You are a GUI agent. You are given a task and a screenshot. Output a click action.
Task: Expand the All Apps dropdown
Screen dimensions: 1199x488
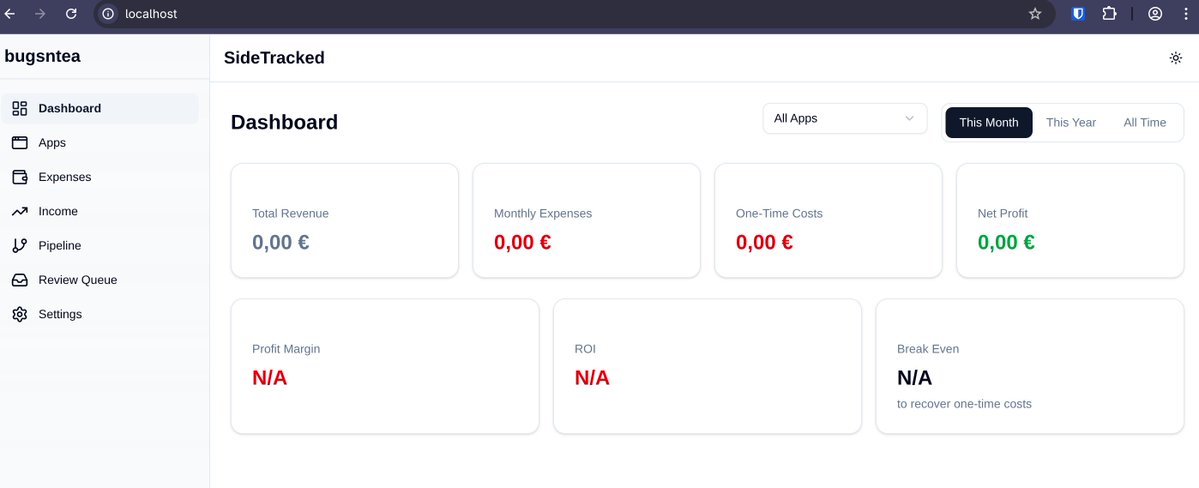tap(845, 119)
